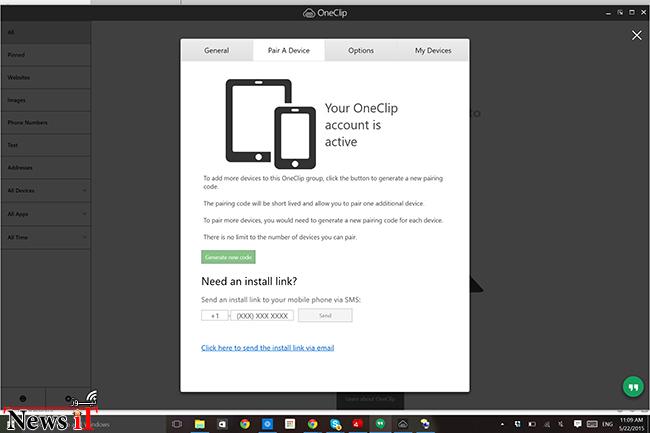This screenshot has height=433, width=650.
Task: Filter clips by Websites
Action: tap(46, 77)
